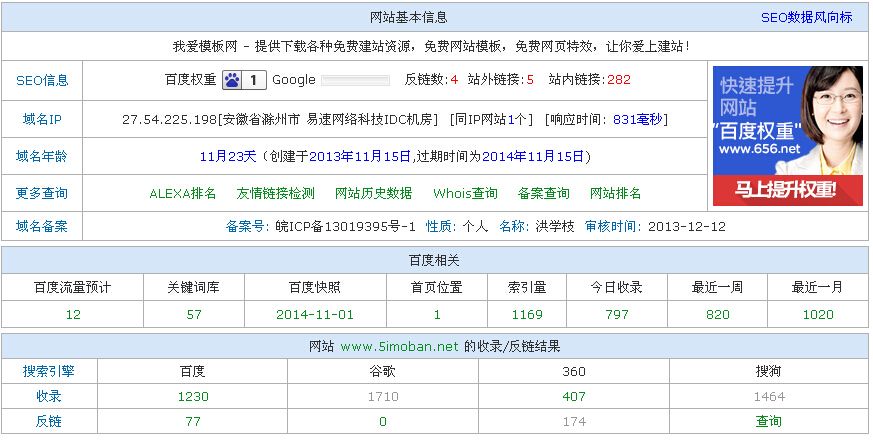Click the 域名年龄 row label

click(x=42, y=156)
